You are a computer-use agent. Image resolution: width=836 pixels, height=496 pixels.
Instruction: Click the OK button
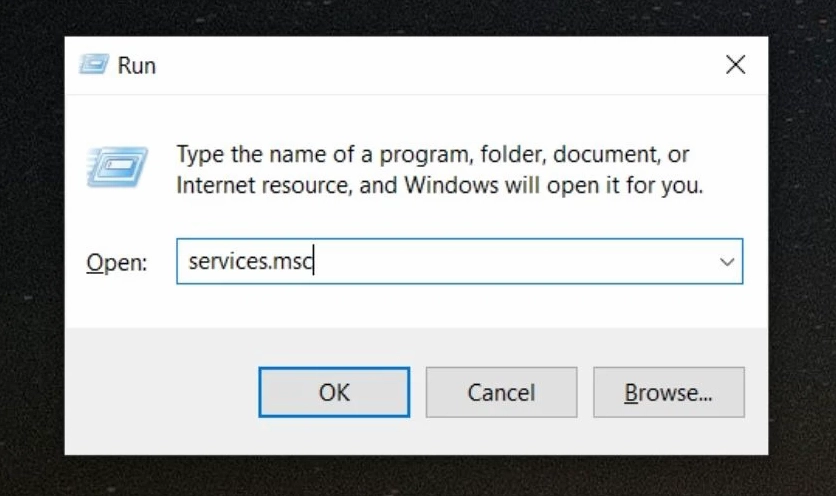point(334,392)
